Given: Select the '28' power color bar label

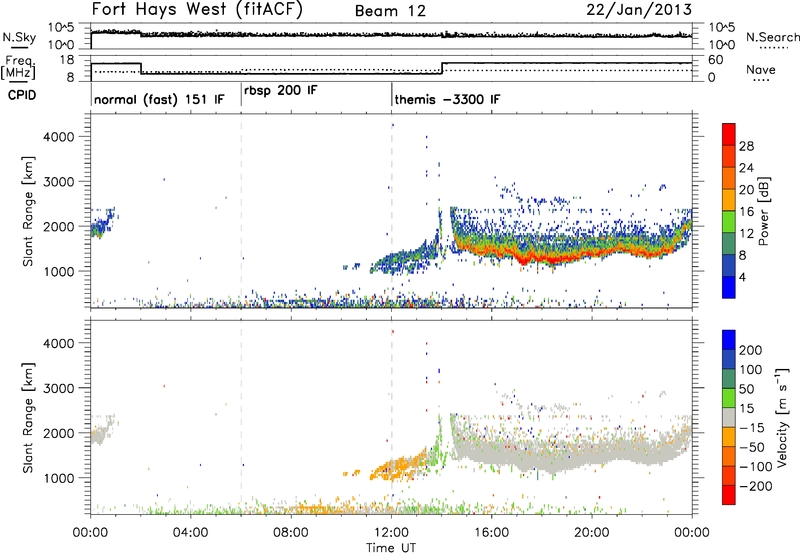Looking at the screenshot, I should (x=746, y=146).
